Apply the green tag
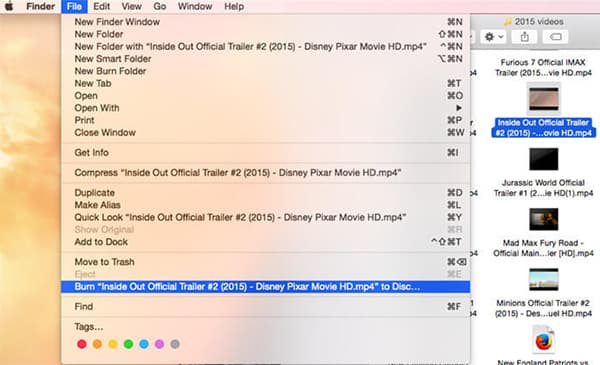The image size is (600, 365). click(128, 344)
